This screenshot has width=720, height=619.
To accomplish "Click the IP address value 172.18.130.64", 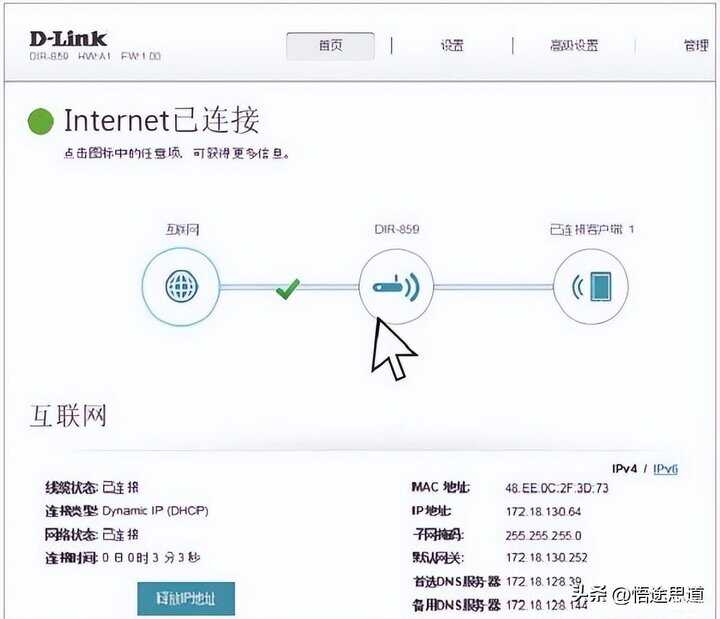I will click(543, 512).
